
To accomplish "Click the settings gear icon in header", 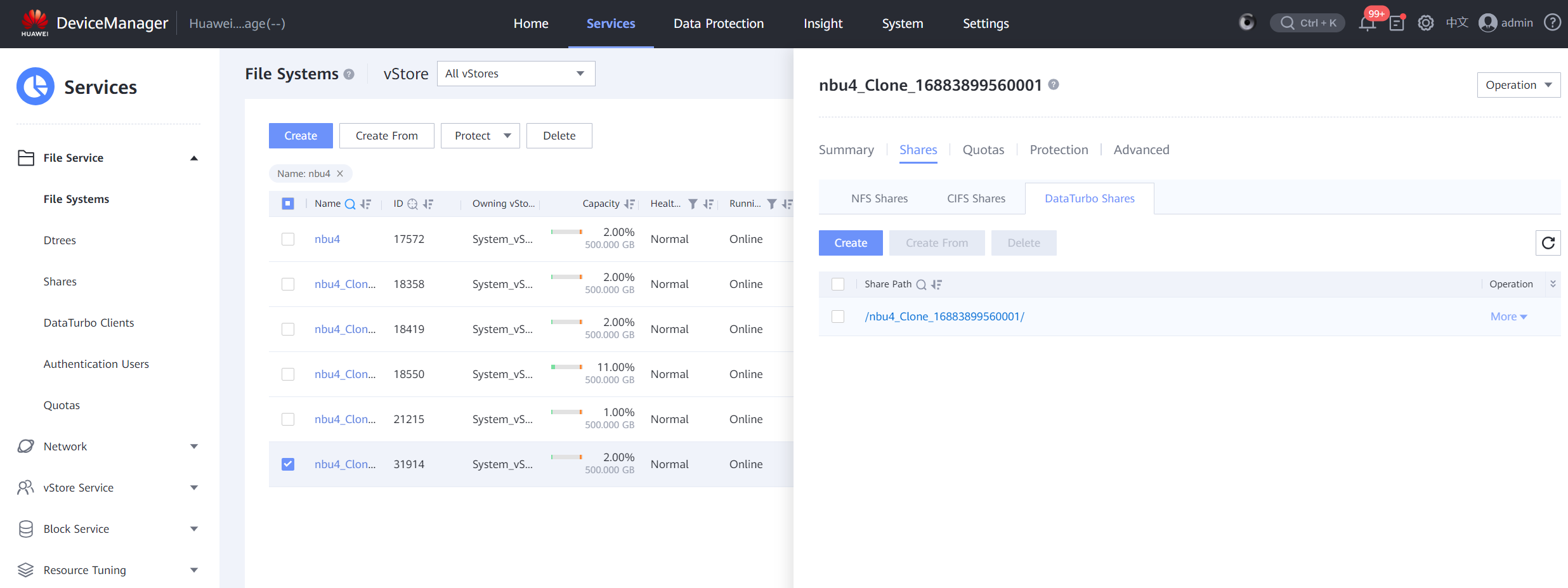I will pos(1425,23).
